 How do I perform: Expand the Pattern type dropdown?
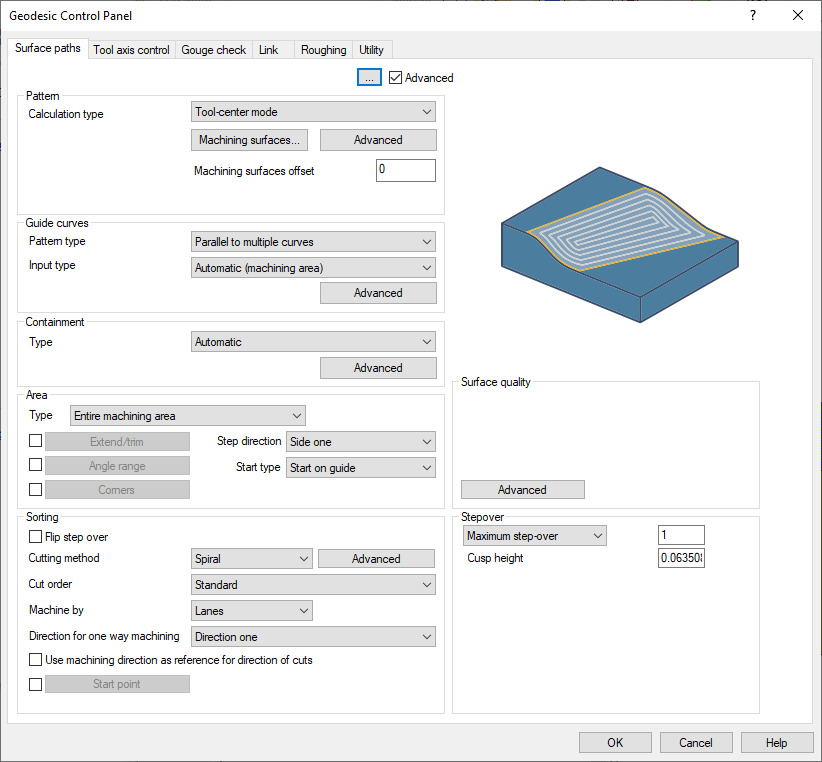pos(313,242)
